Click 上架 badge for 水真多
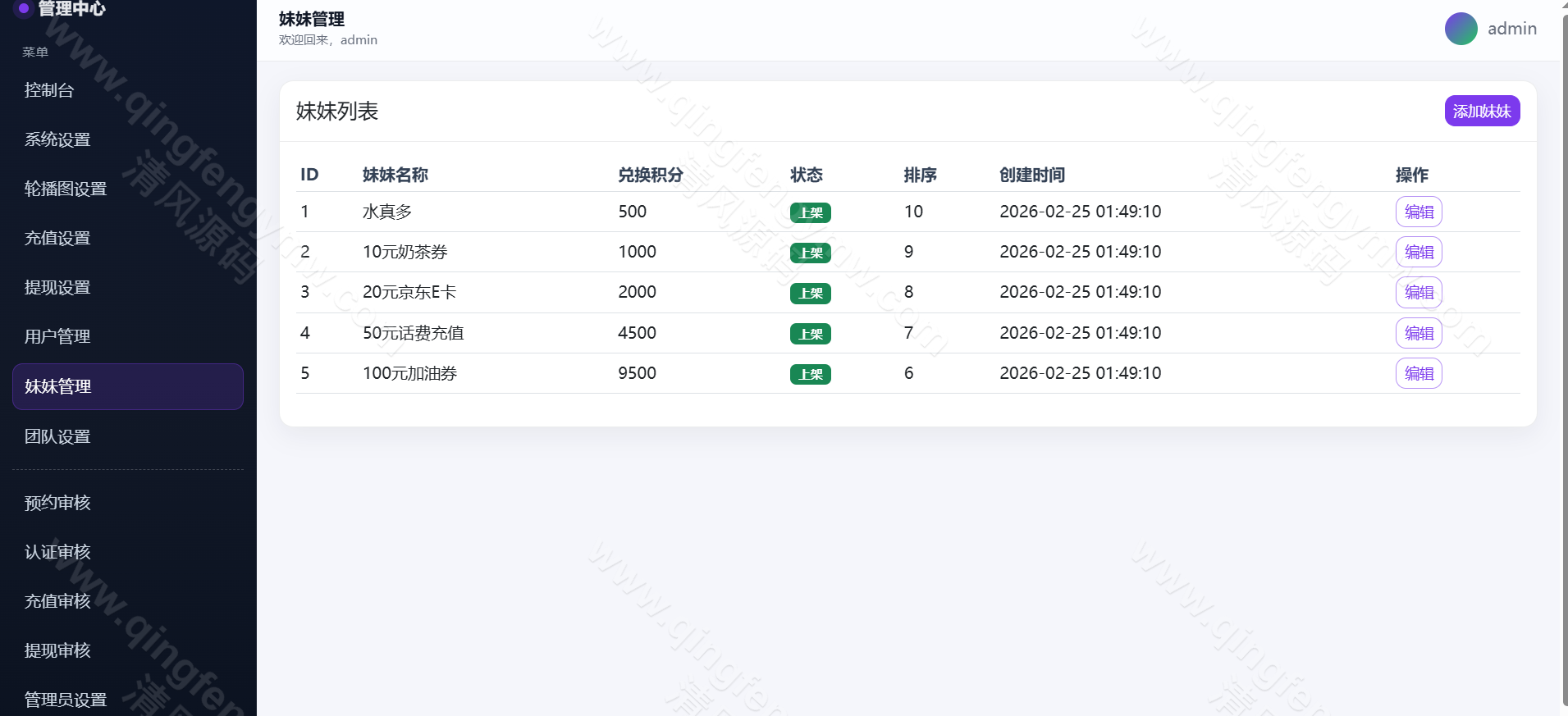 (811, 212)
